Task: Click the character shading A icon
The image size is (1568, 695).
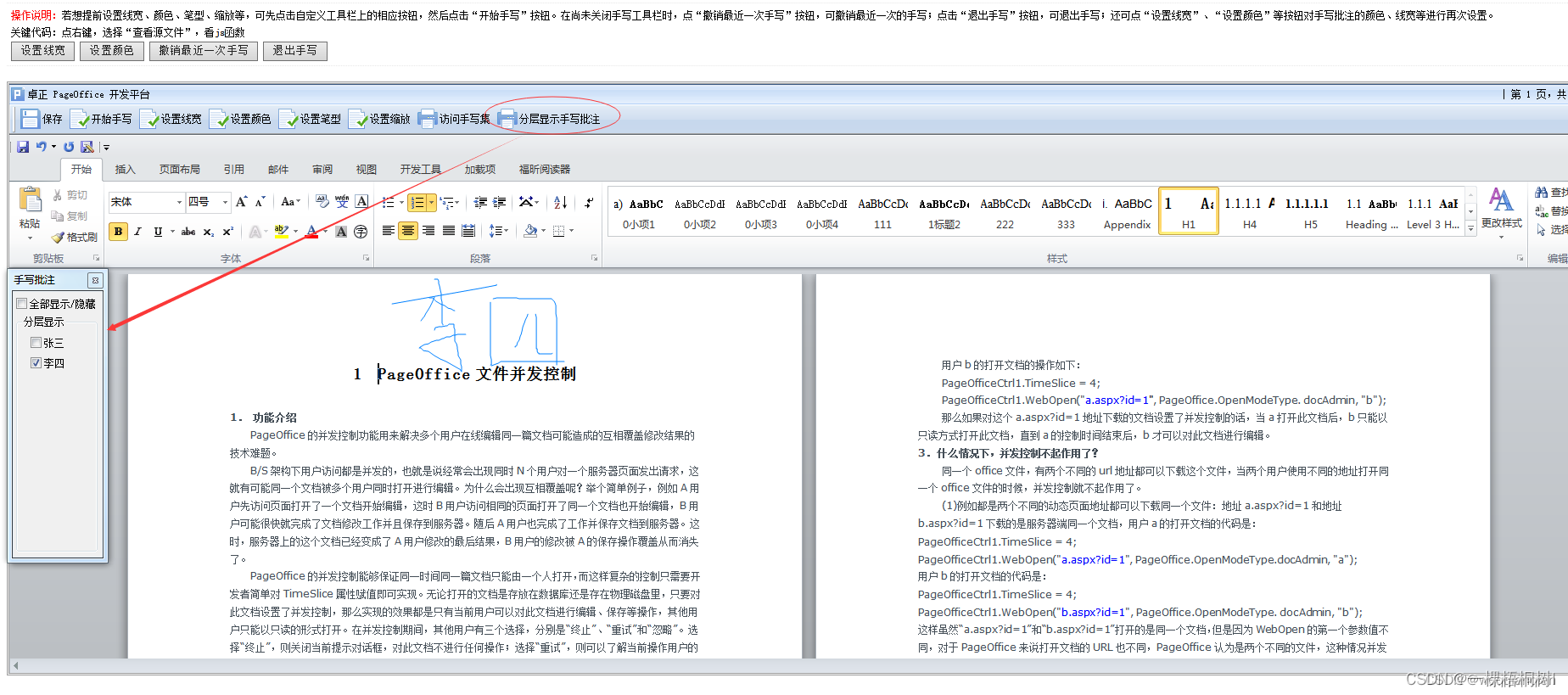Action: click(341, 232)
